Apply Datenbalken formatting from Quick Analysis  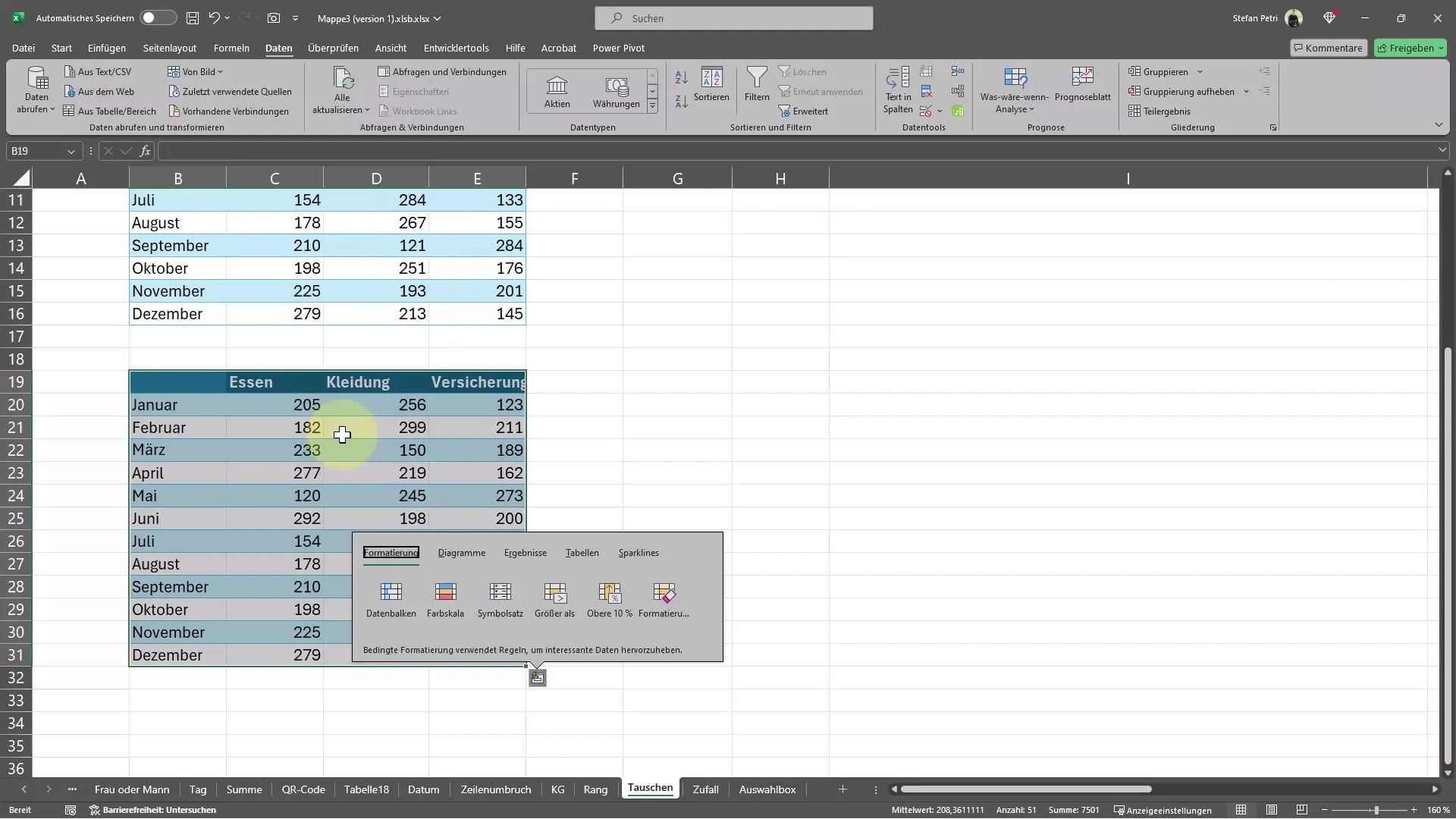391,599
